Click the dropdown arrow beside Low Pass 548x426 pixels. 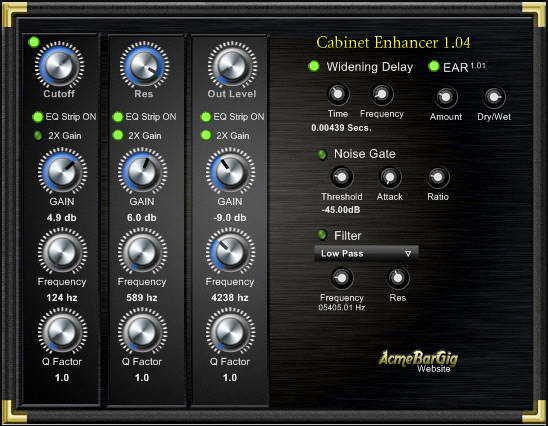click(408, 253)
